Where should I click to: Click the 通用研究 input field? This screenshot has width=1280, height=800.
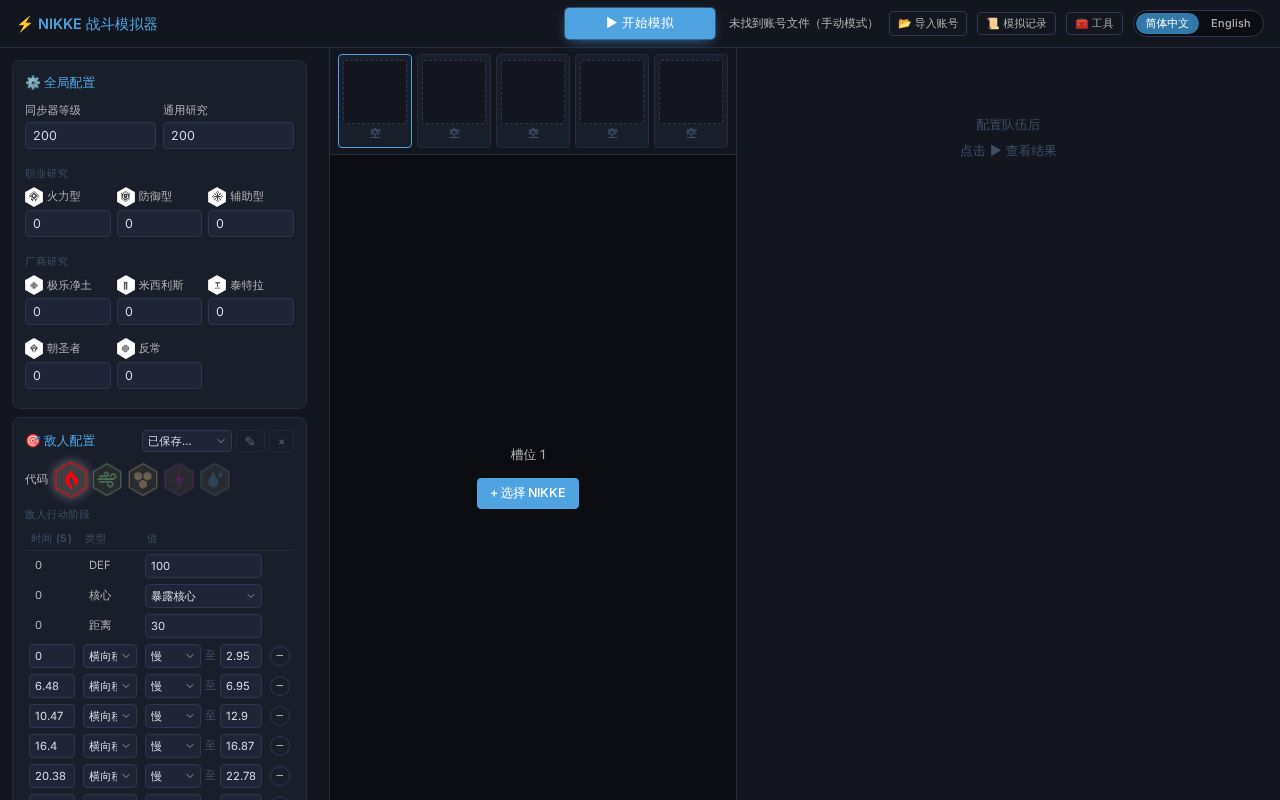228,136
